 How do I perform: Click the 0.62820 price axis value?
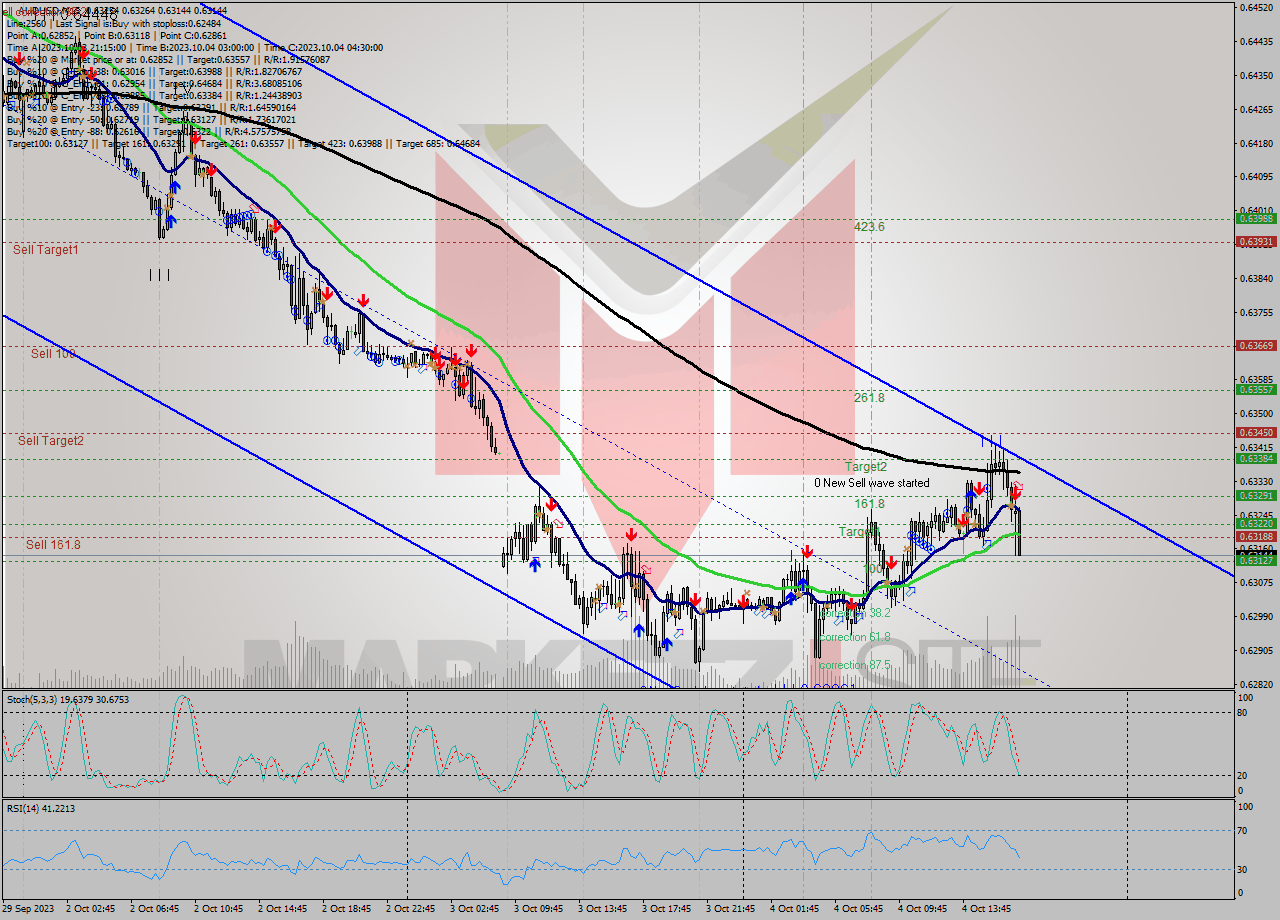[1256, 685]
